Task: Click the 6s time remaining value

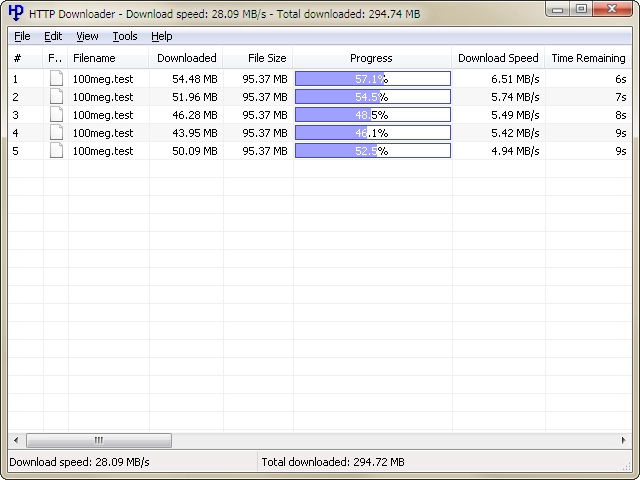Action: pos(620,79)
